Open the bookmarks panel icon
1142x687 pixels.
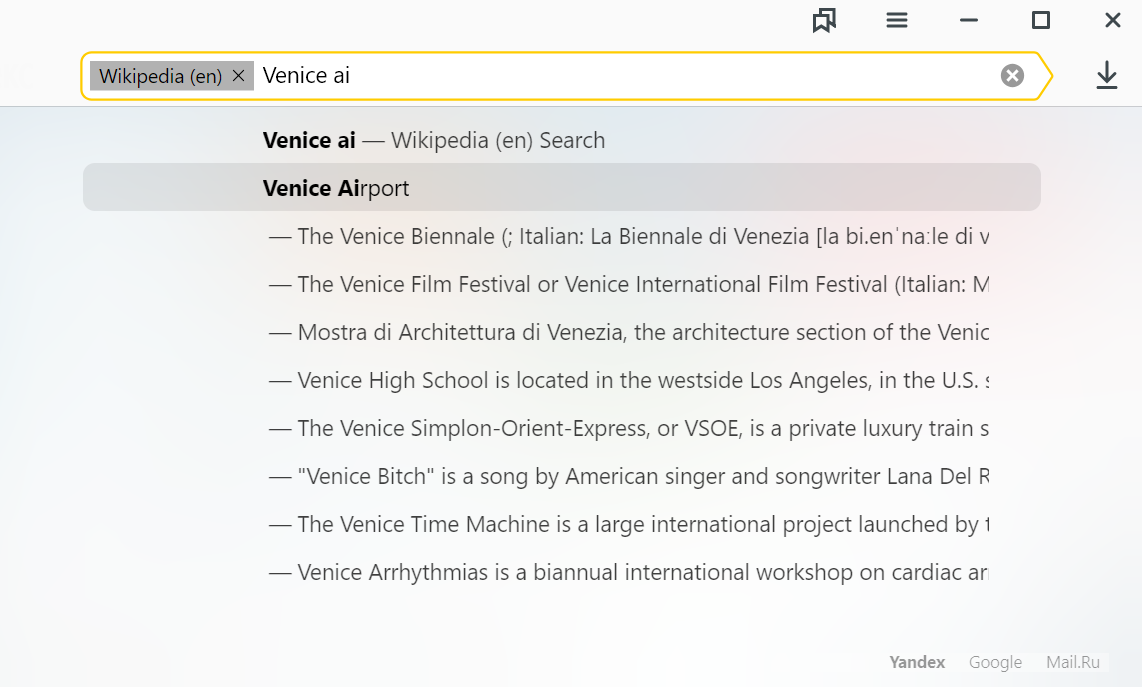click(824, 20)
